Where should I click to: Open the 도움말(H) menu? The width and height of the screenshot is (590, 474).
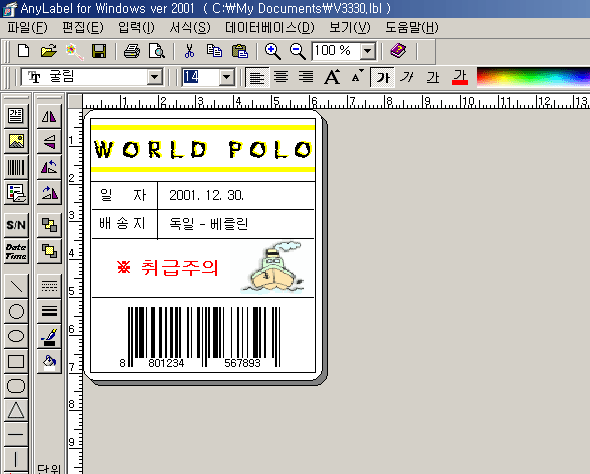coord(412,27)
